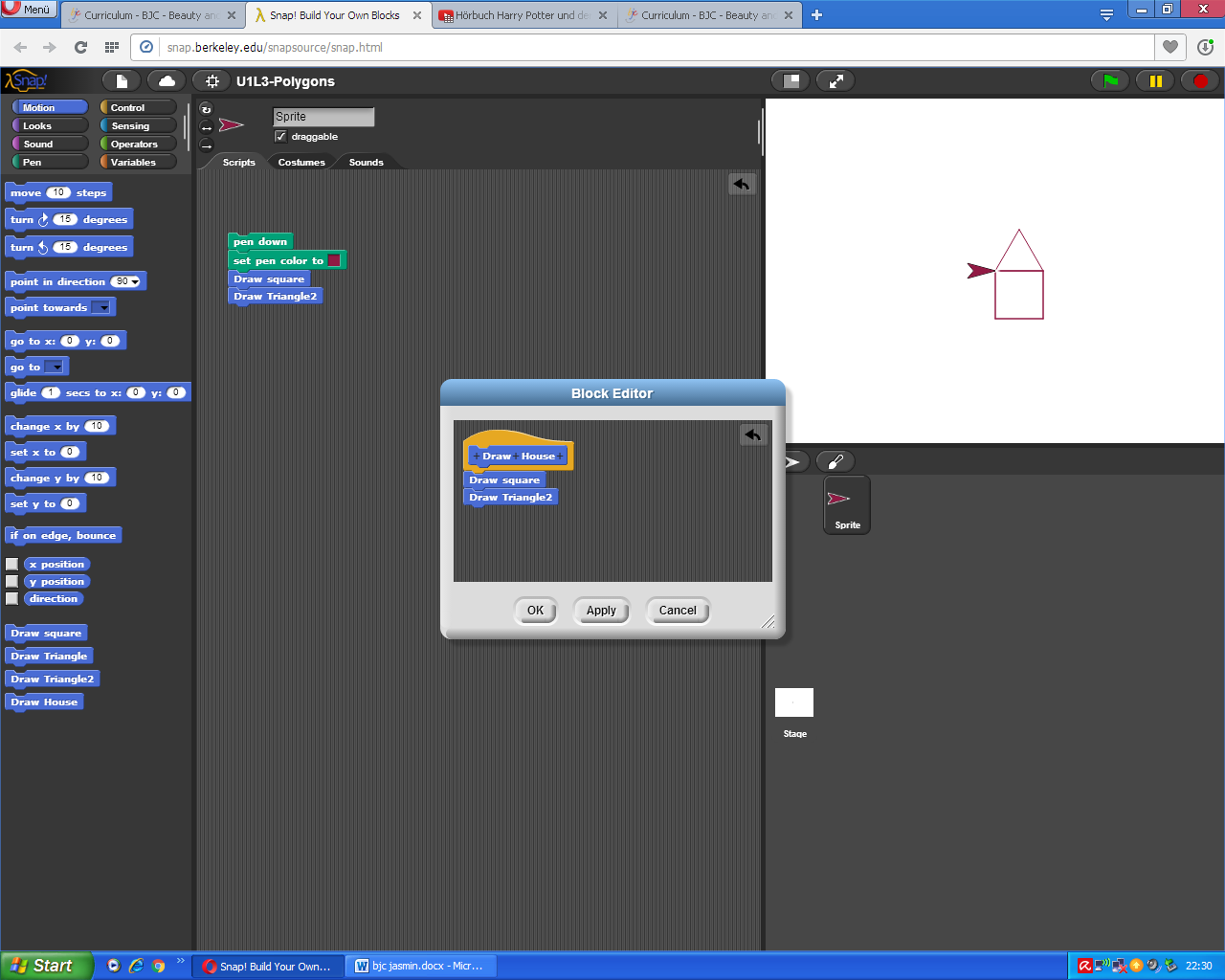Select the Control palette category
Viewport: 1225px width, 980px height.
point(139,107)
